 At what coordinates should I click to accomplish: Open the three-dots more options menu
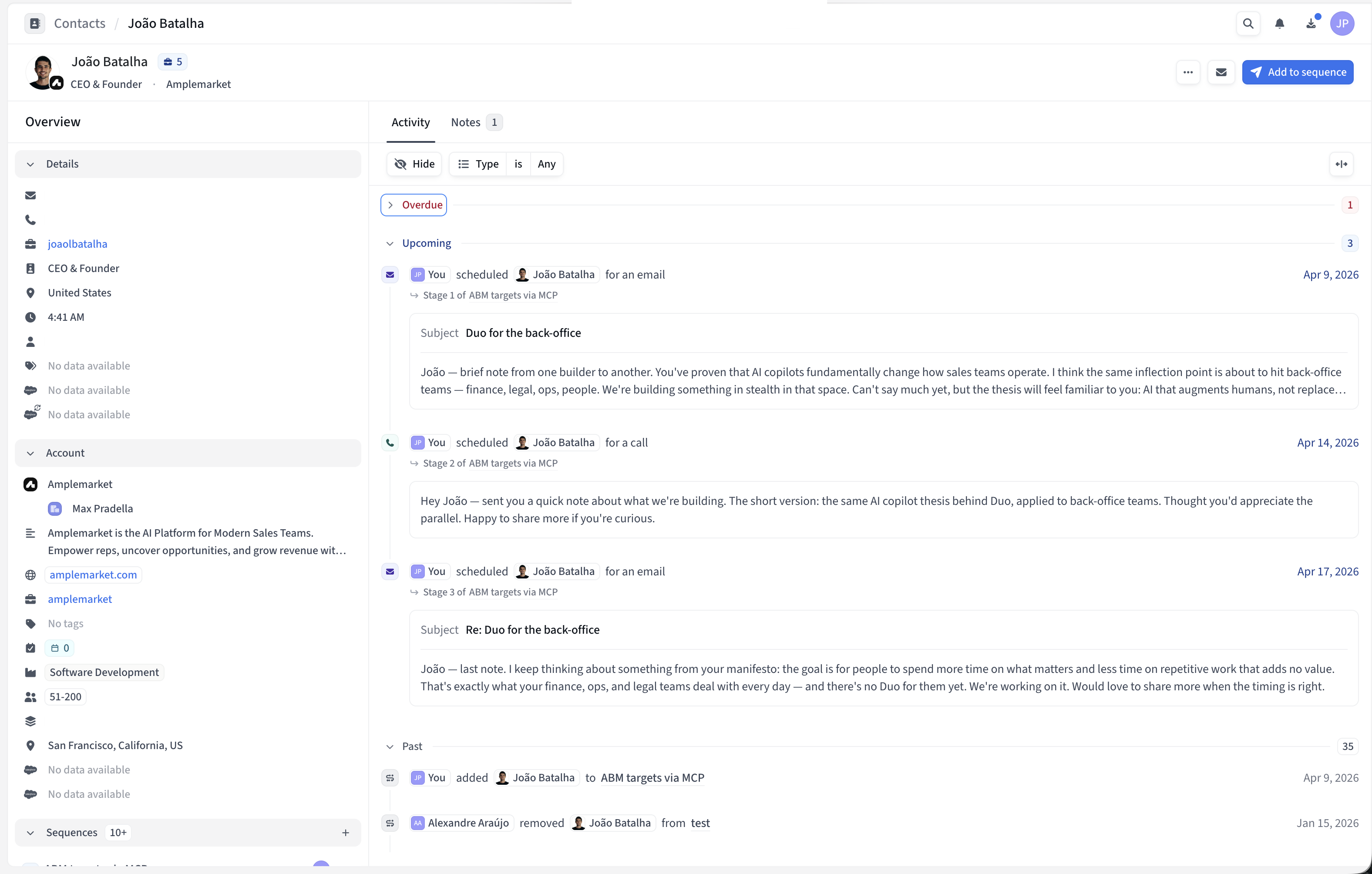coord(1188,72)
